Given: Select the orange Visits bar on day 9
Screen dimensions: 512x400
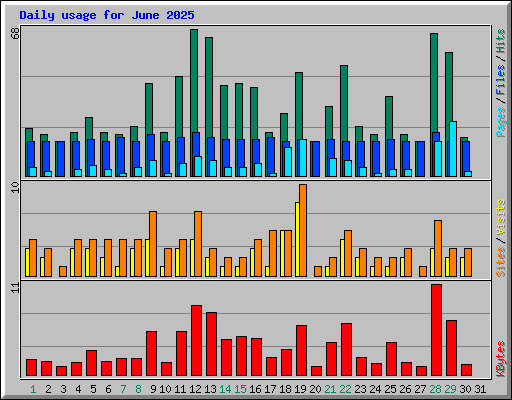Looking at the screenshot, I should tap(153, 244).
